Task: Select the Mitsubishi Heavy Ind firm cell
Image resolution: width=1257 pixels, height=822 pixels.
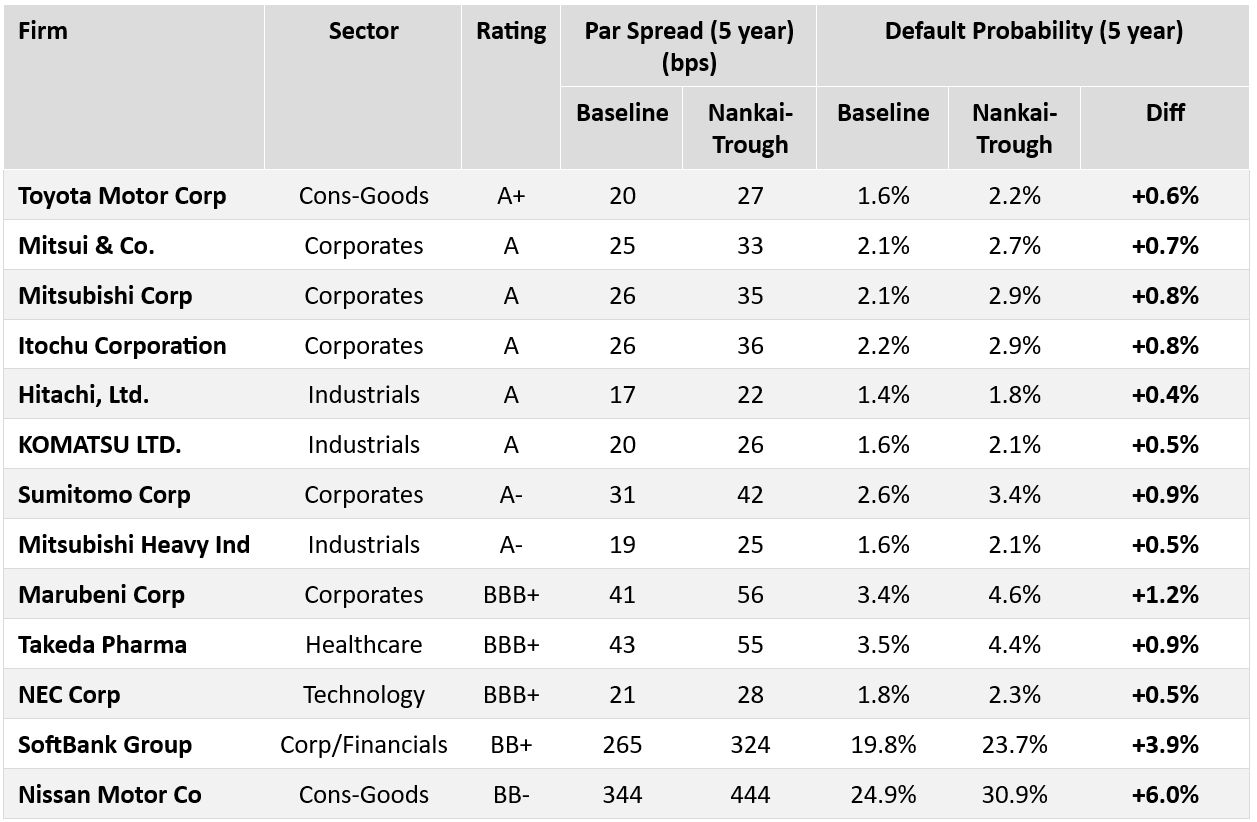Action: coord(134,545)
